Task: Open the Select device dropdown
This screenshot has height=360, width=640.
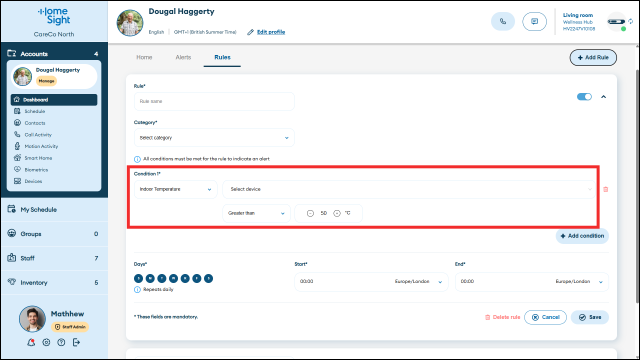Action: pos(409,189)
